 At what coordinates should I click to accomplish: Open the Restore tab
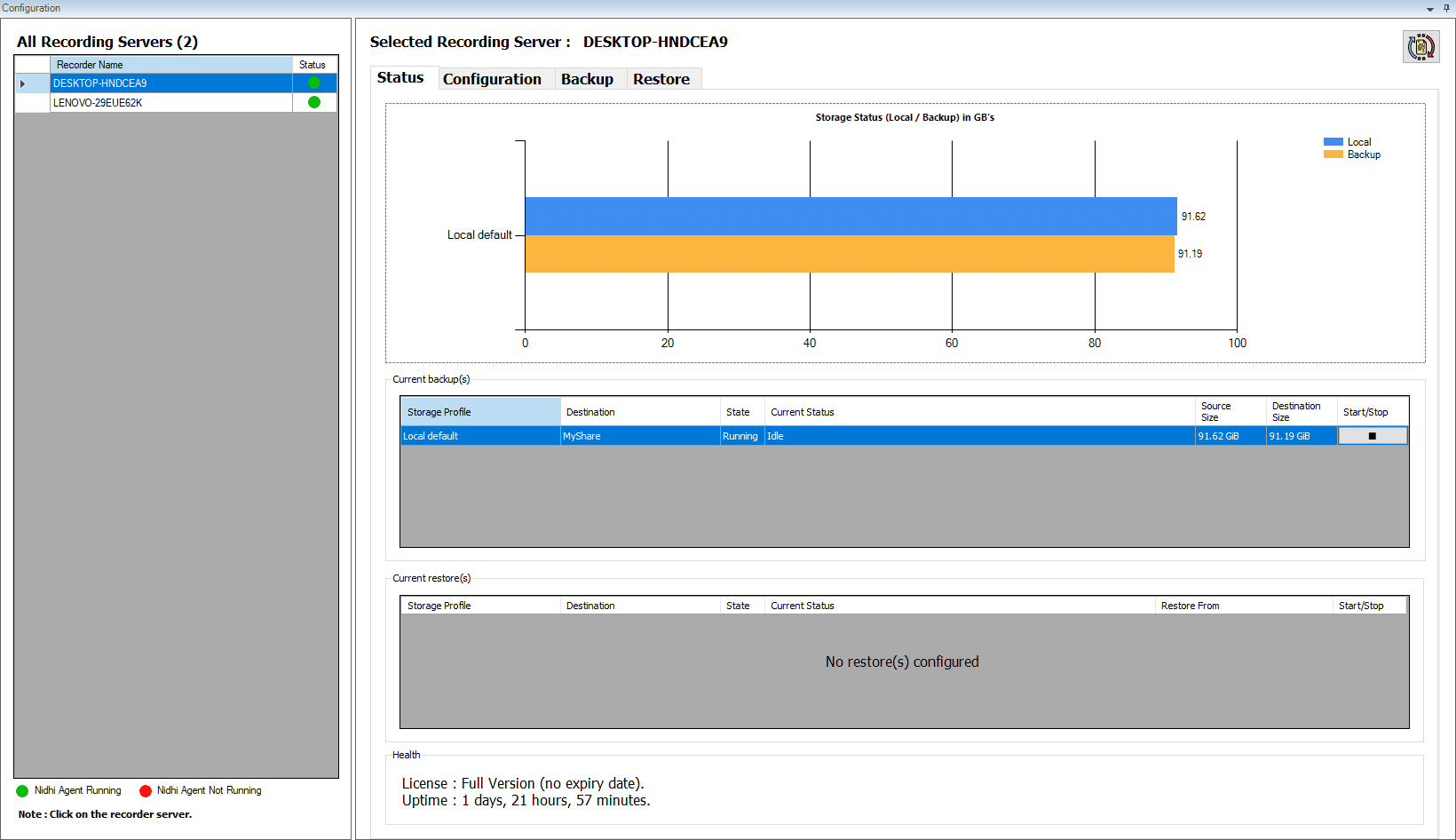pyautogui.click(x=662, y=79)
